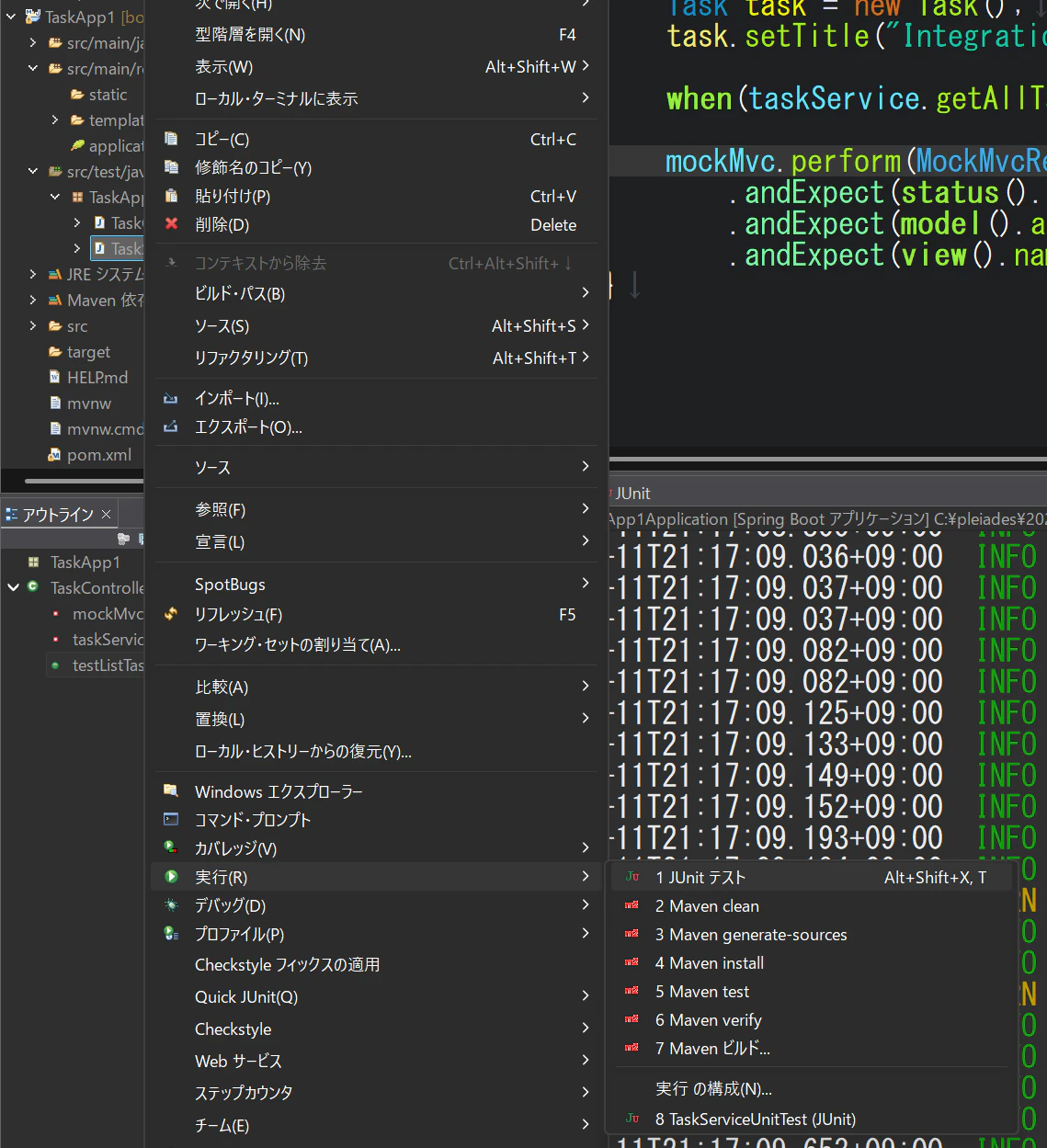Expand the JRE システム library node

(x=33, y=275)
